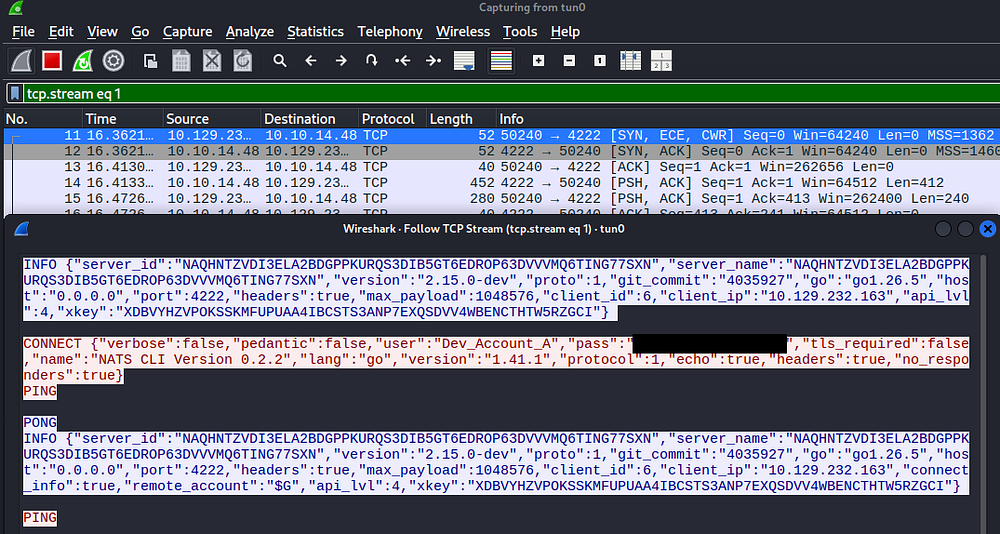
Task: Click the last PING line in stream
Action: [x=40, y=517]
